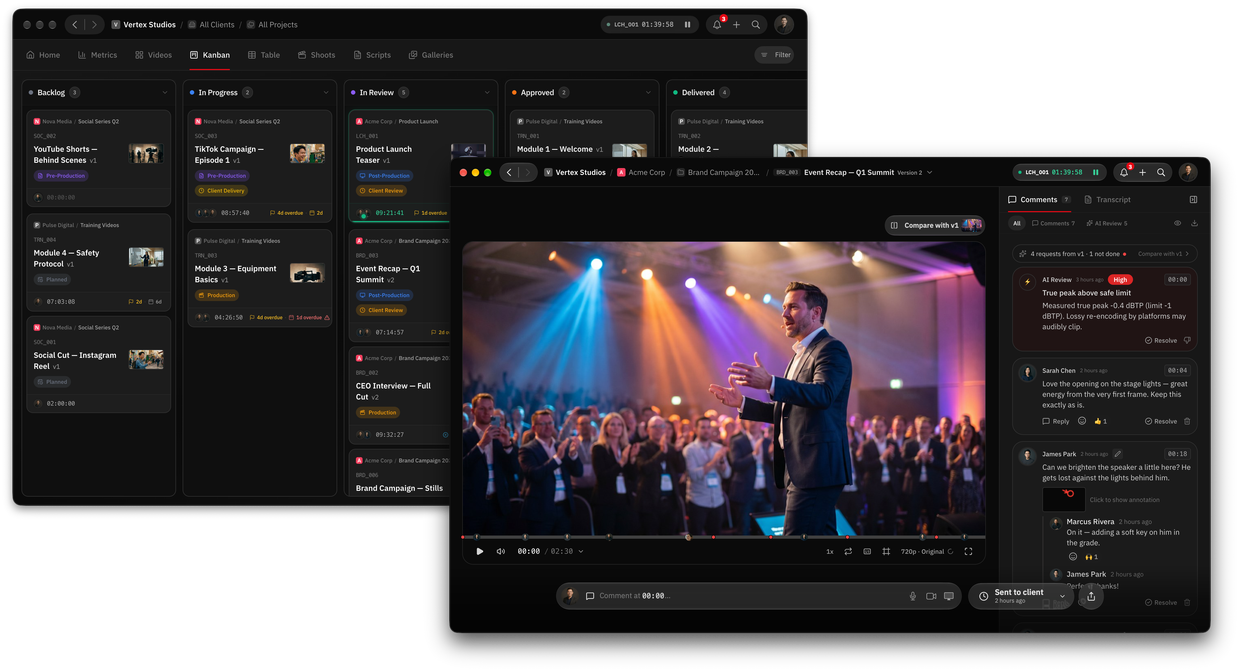The image size is (1240, 672).
Task: Toggle loop playback icon in player
Action: point(848,551)
